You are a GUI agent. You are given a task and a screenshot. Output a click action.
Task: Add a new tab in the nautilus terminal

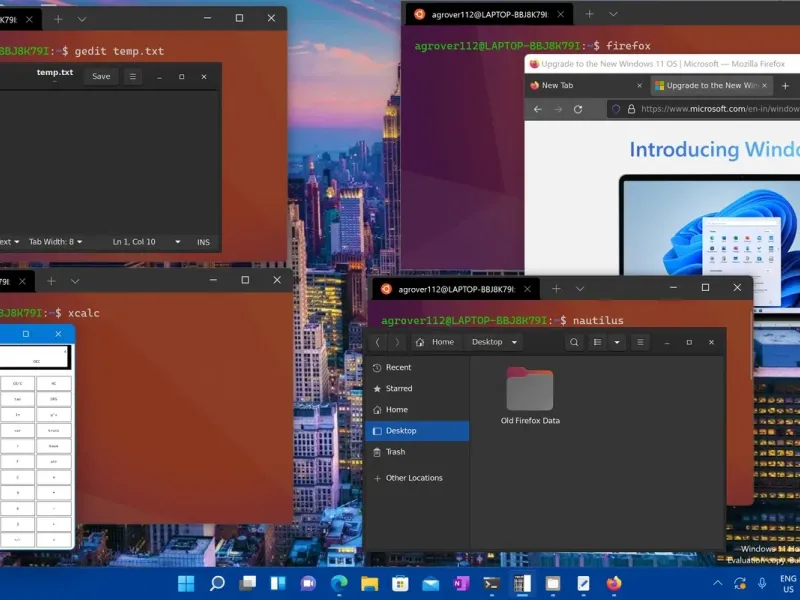[556, 289]
